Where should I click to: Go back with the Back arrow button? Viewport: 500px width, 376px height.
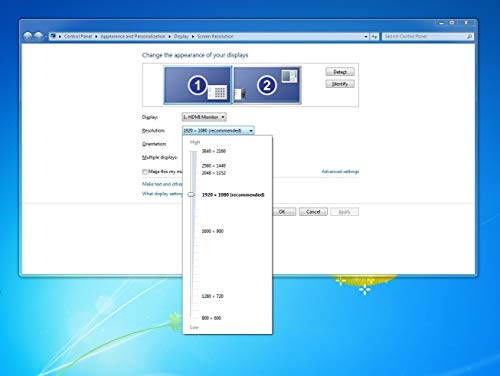28,36
